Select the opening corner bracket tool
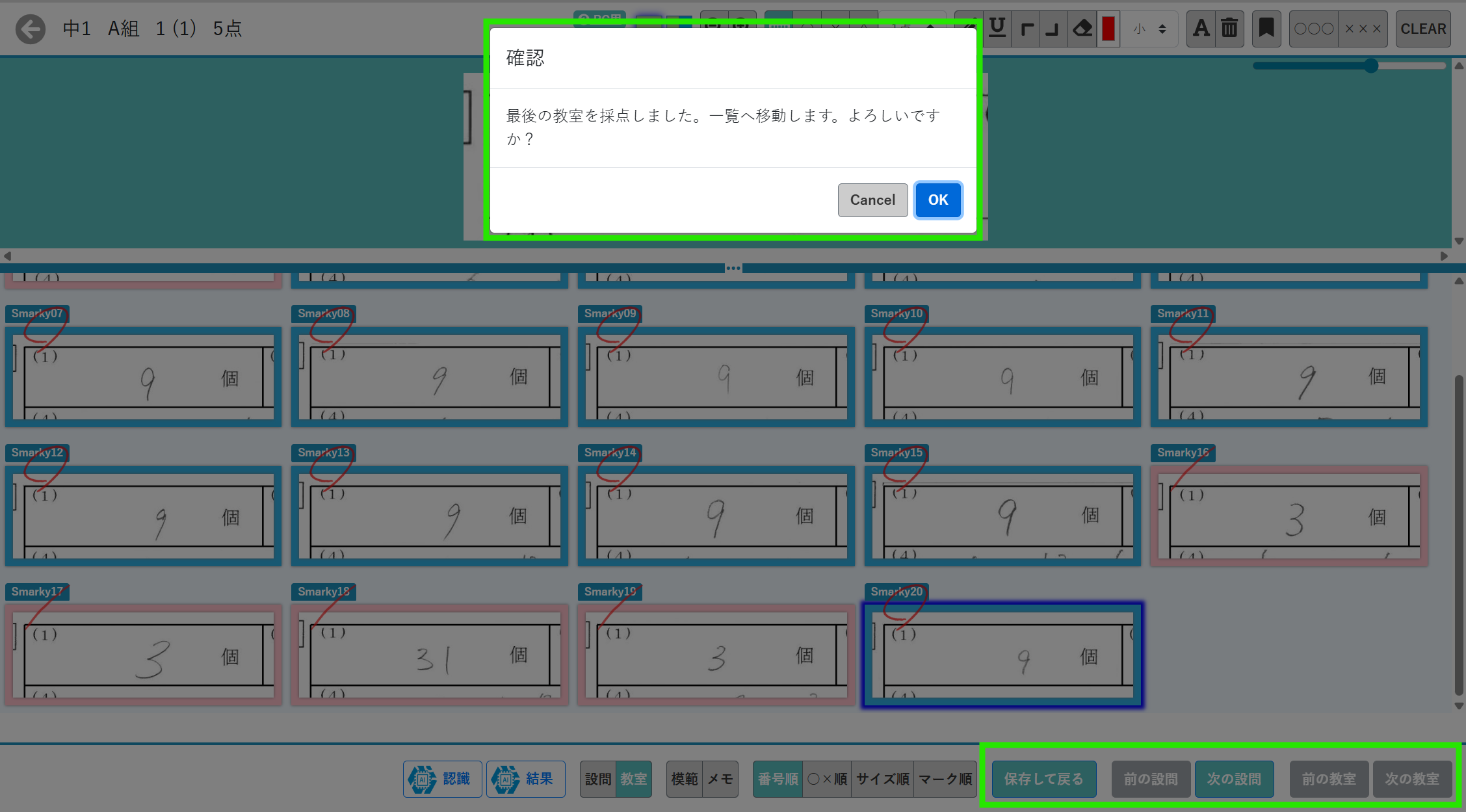 tap(1026, 29)
